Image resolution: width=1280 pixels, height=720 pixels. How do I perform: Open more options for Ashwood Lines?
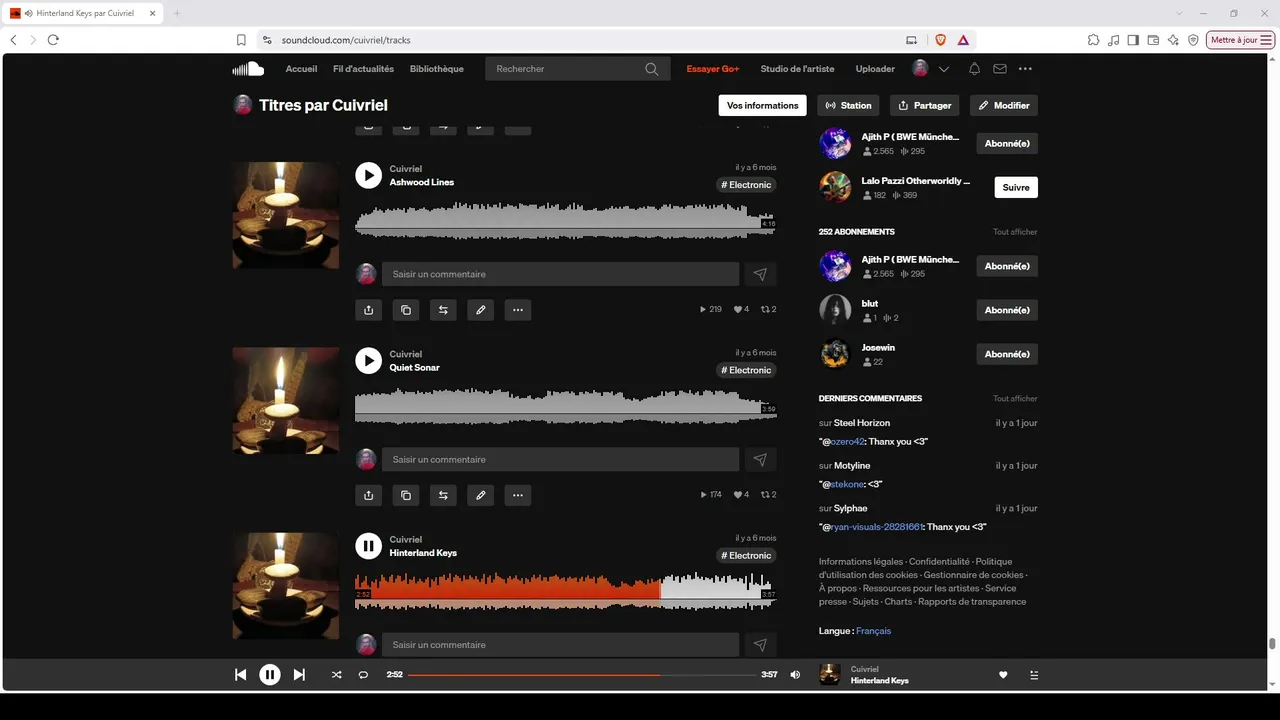point(518,310)
